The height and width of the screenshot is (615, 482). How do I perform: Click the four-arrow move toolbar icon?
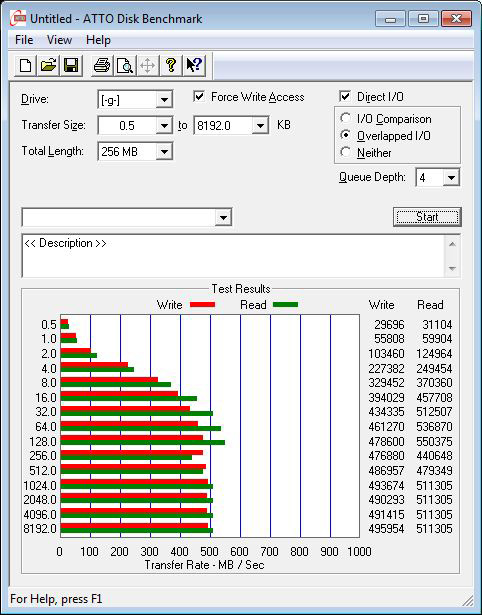(147, 65)
